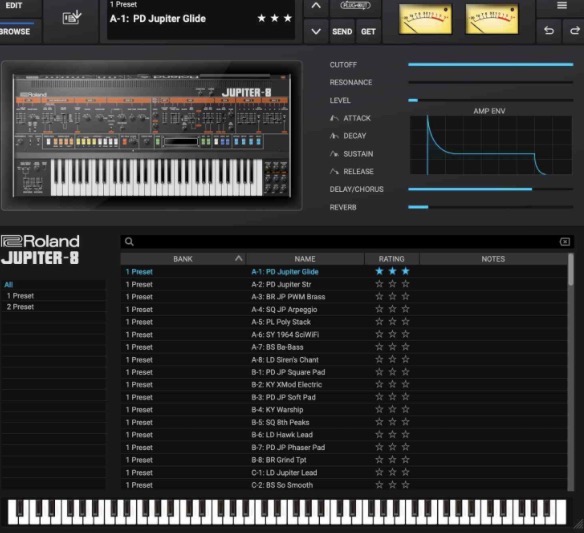Image resolution: width=584 pixels, height=533 pixels.
Task: Sort by the BANK column header
Action: click(x=183, y=259)
